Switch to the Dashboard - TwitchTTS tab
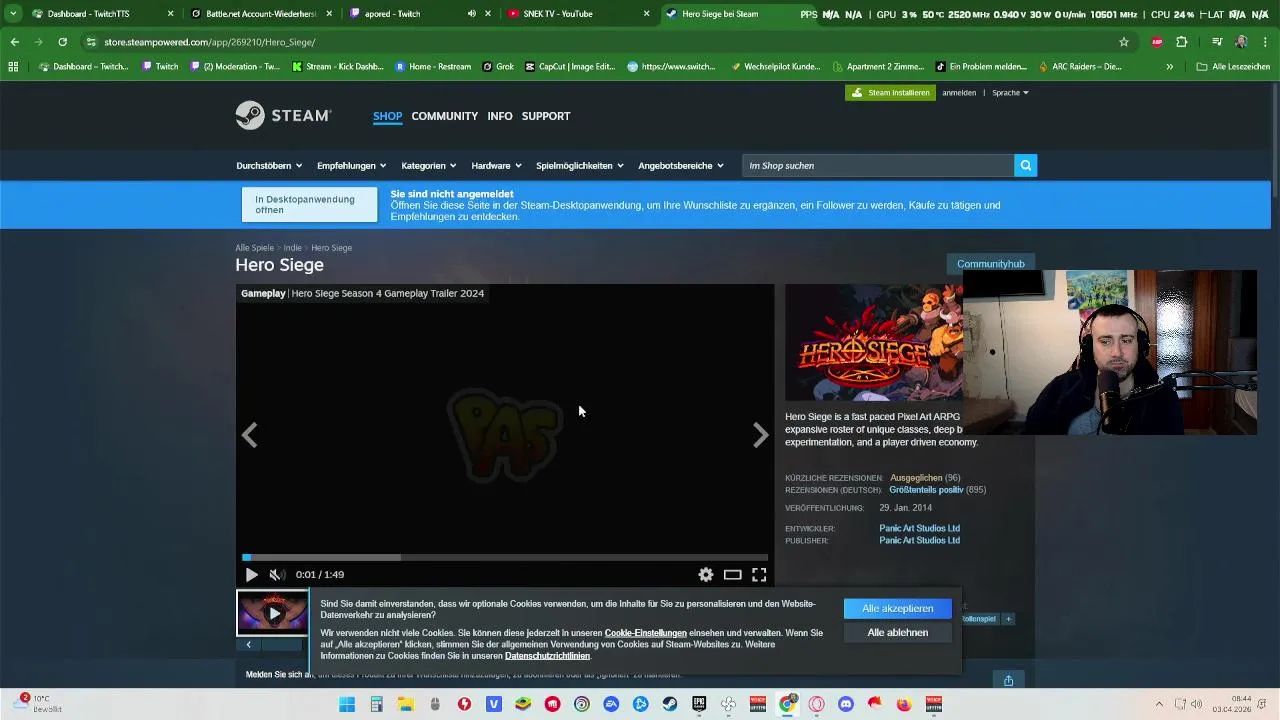 (102, 14)
